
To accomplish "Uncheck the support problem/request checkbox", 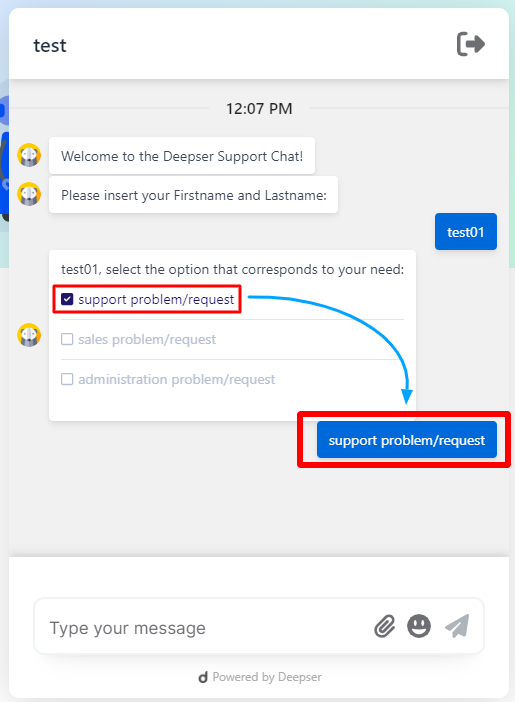I will tap(67, 299).
